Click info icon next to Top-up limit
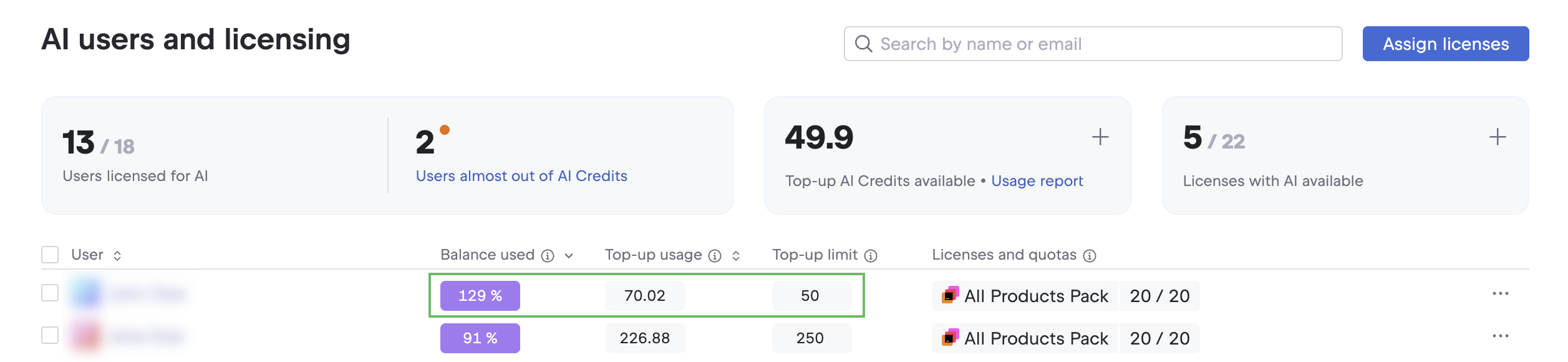The height and width of the screenshot is (362, 1568). [x=871, y=256]
